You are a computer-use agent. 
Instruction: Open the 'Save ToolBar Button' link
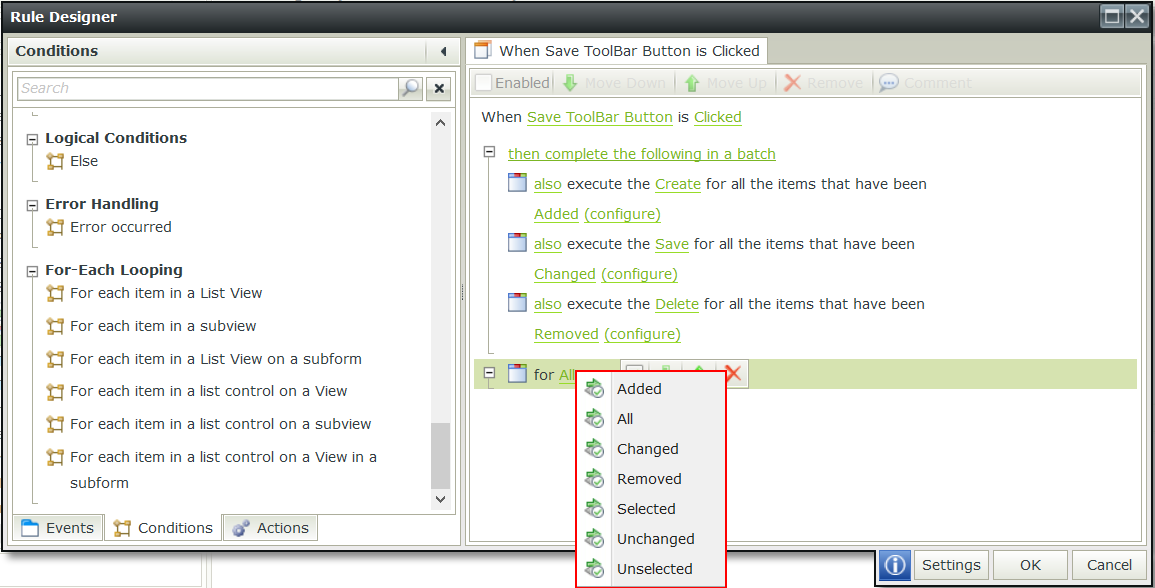(x=600, y=117)
